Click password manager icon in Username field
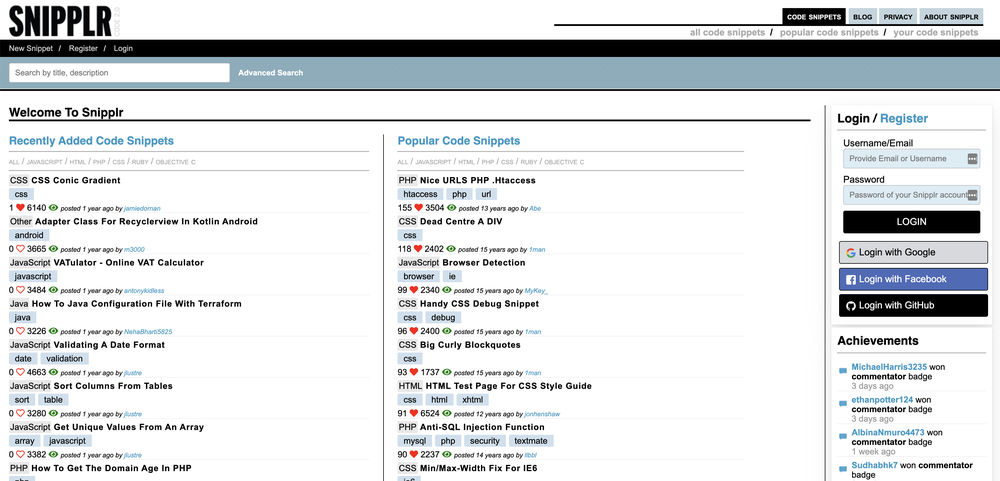 [x=972, y=159]
